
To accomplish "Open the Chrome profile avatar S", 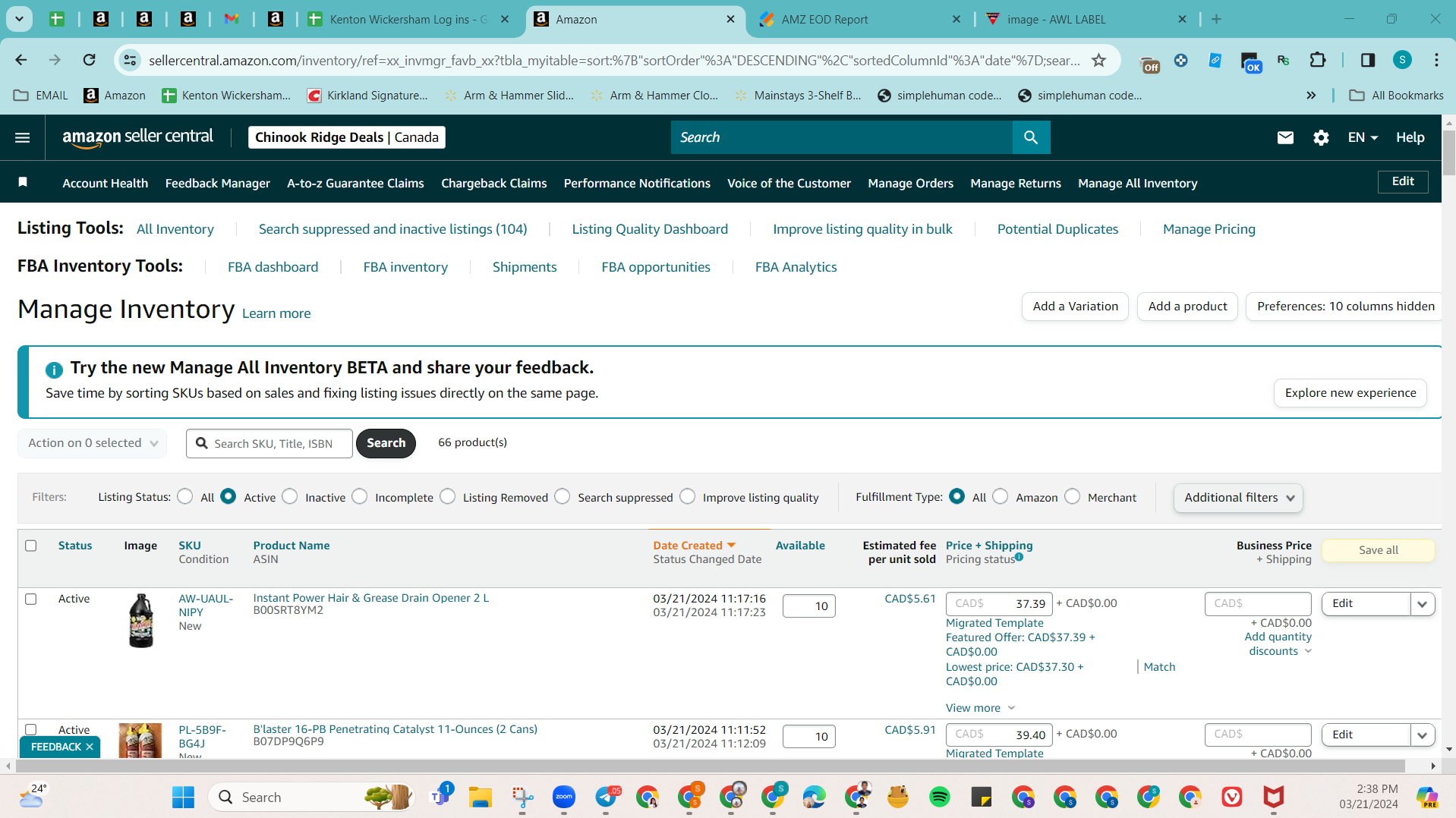I will (x=1402, y=60).
